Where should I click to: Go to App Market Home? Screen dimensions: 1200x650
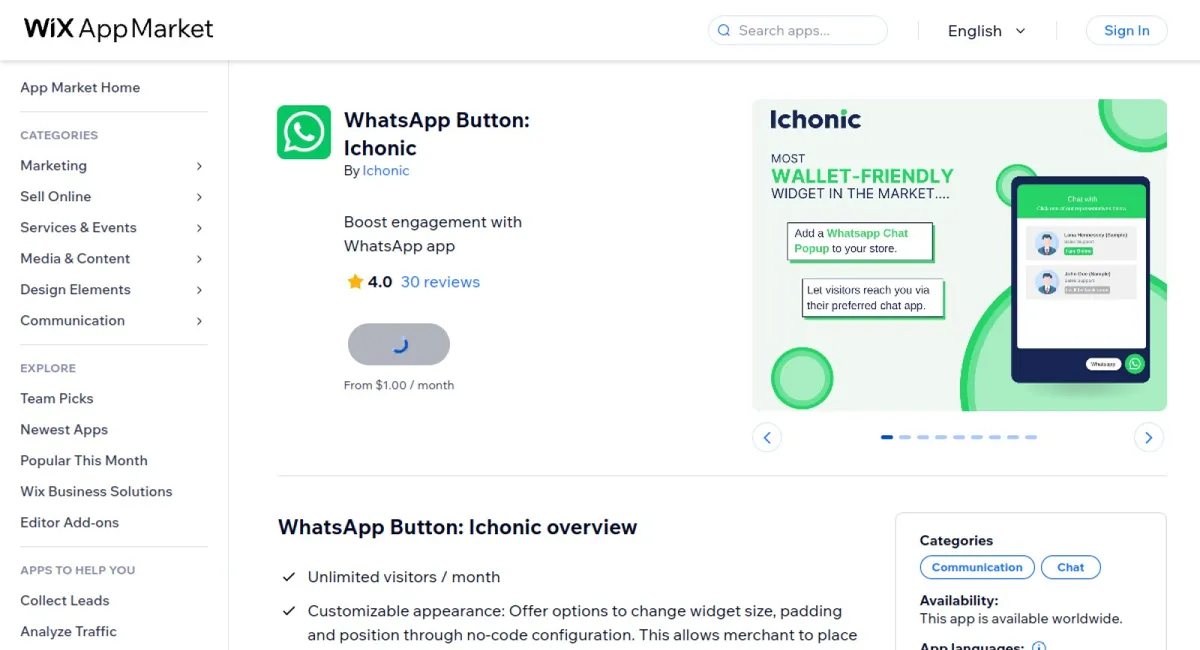click(x=80, y=87)
